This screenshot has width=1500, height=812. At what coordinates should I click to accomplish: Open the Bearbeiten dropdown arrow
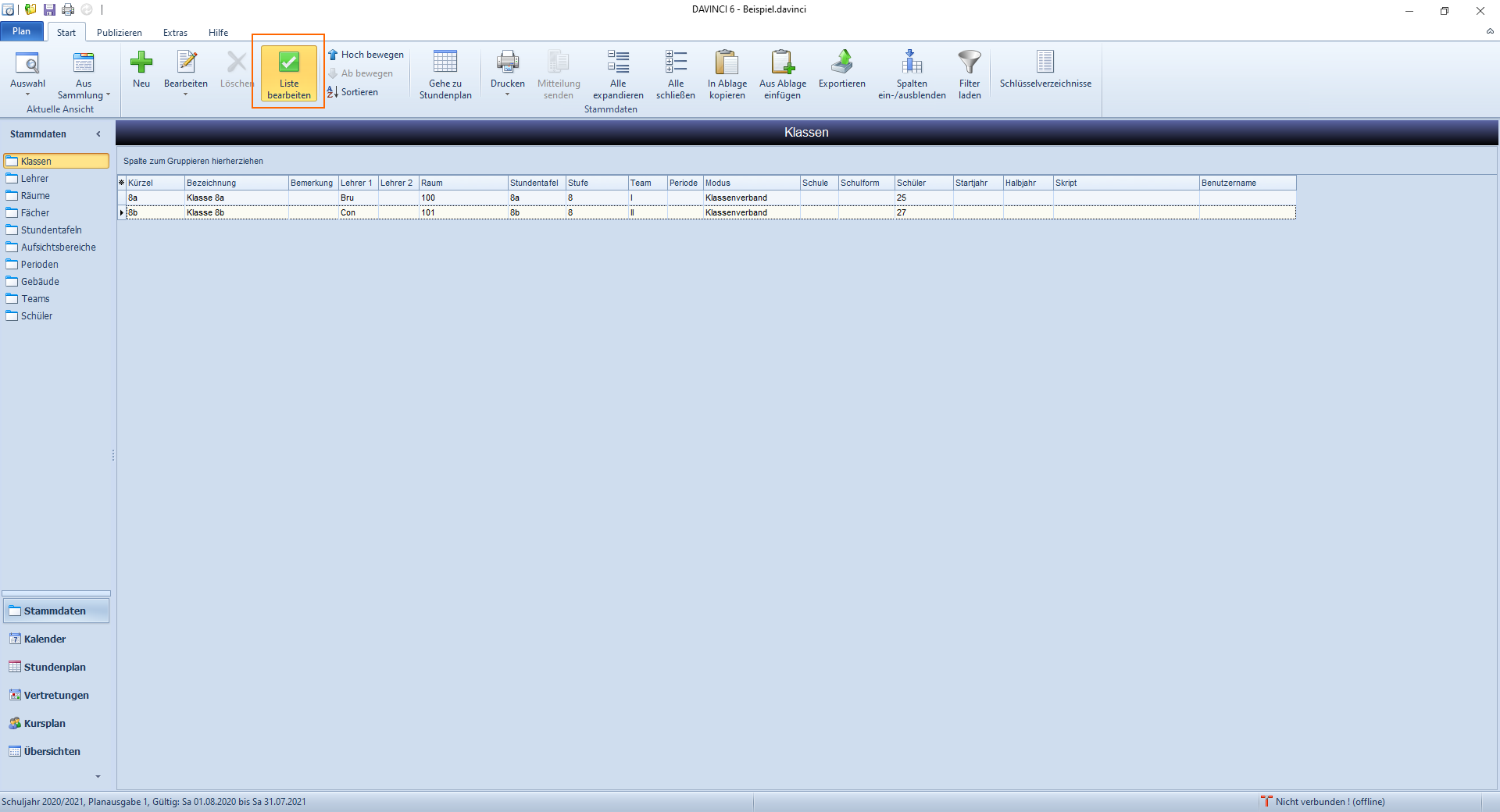(186, 94)
